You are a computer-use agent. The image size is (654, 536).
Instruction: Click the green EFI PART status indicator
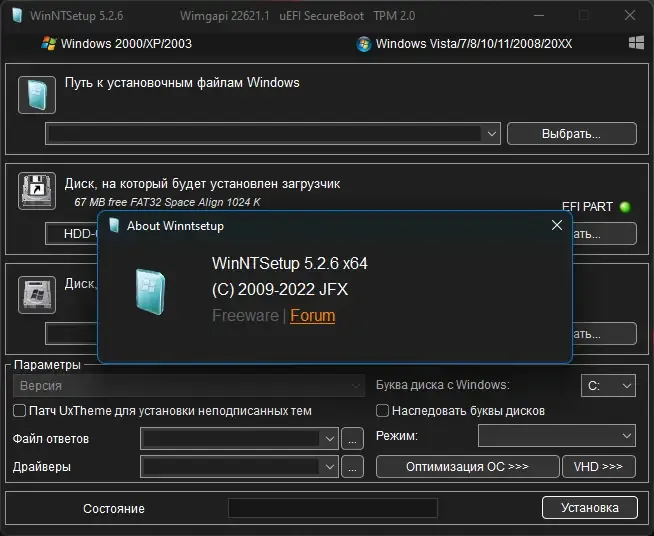tap(625, 207)
